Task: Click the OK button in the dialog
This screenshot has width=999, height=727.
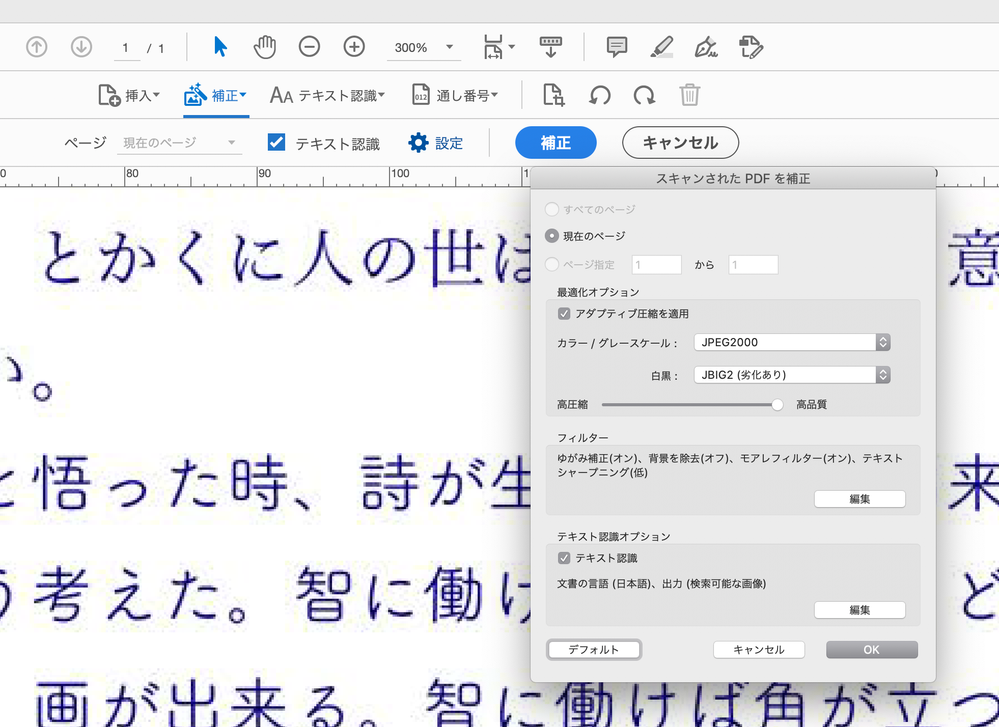Action: point(871,649)
